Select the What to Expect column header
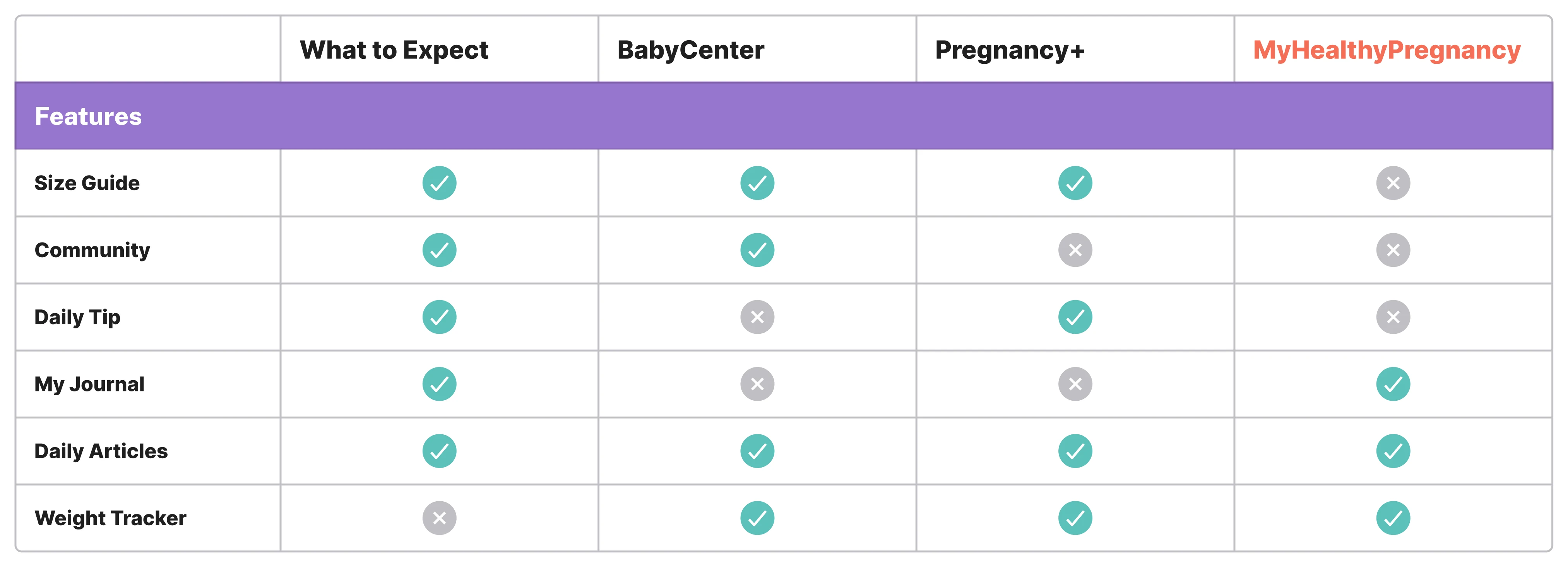This screenshot has height=567, width=1568. pyautogui.click(x=394, y=50)
